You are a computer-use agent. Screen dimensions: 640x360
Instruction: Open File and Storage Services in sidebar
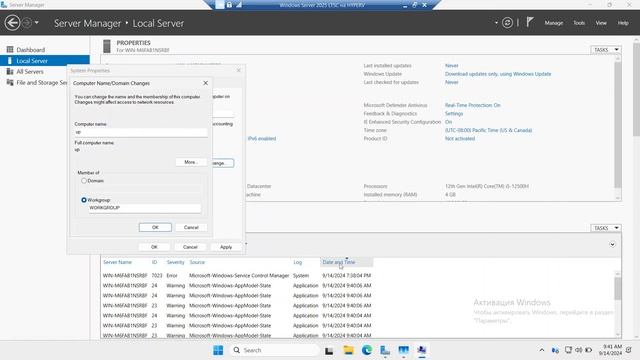[x=42, y=82]
